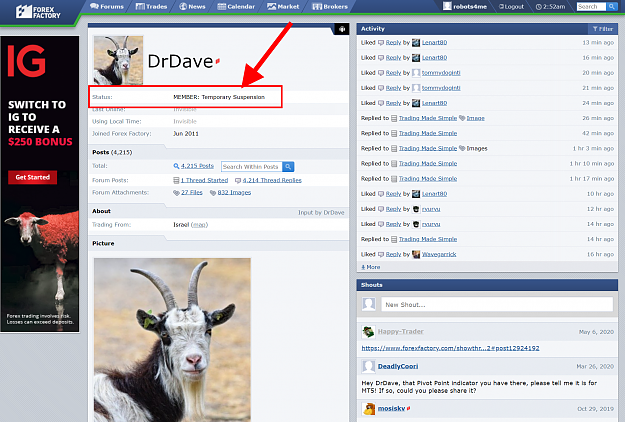Open Lenart80 link in 10 hr ago row
Image resolution: width=625 pixels, height=422 pixels.
pos(434,194)
